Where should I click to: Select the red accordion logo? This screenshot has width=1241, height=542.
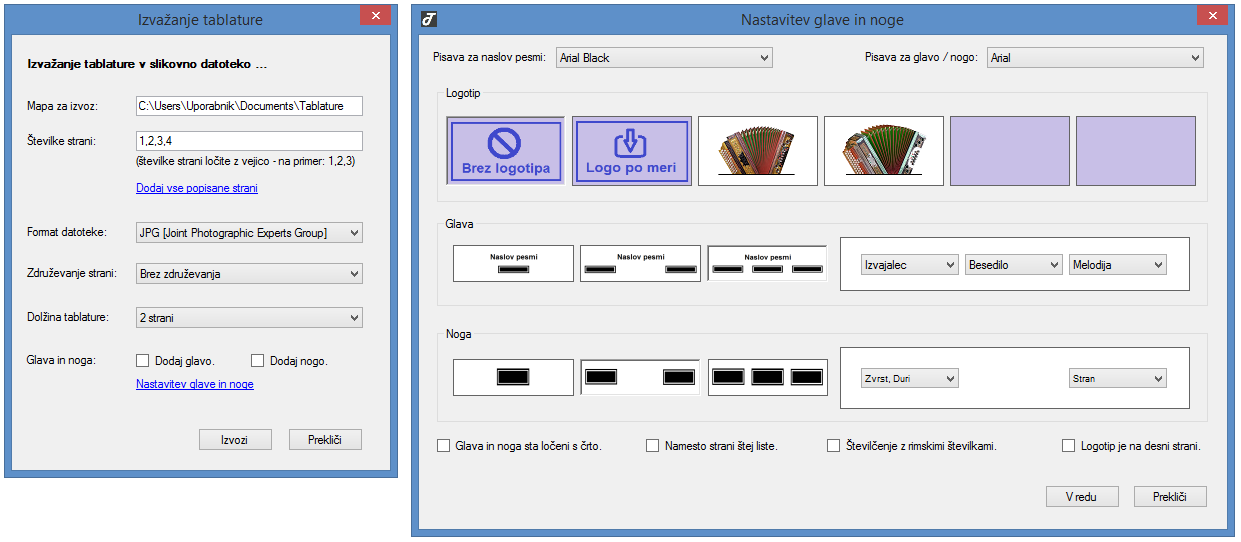tap(757, 151)
